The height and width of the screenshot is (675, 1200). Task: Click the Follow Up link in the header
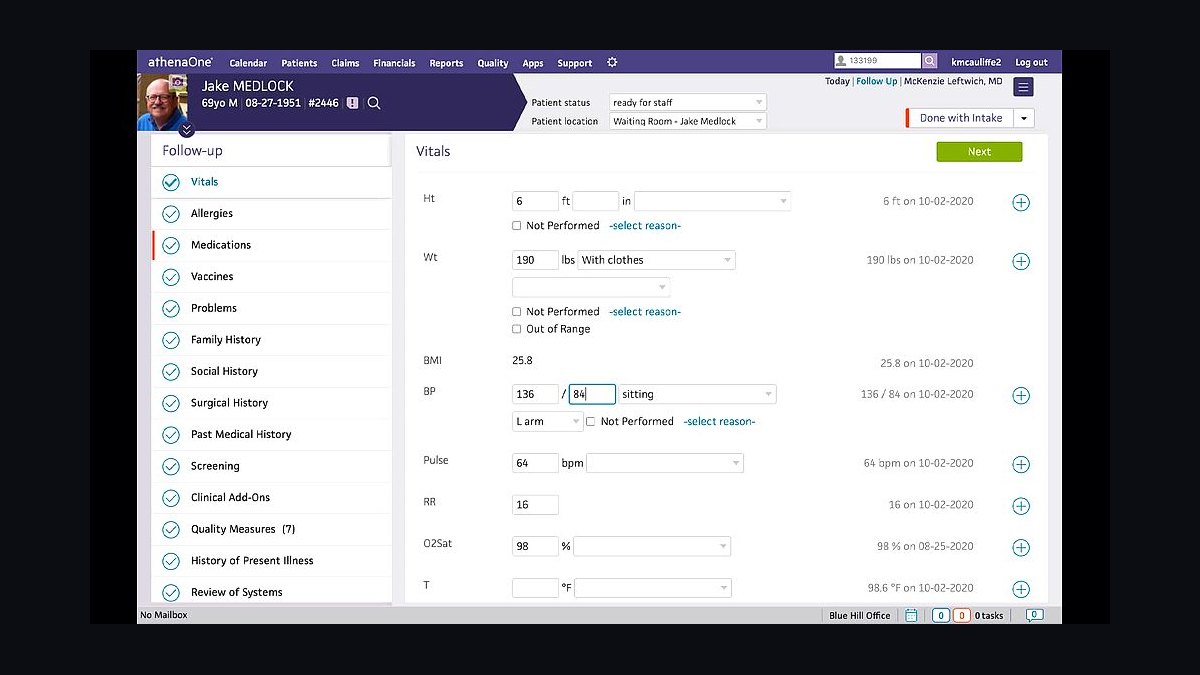(x=876, y=82)
